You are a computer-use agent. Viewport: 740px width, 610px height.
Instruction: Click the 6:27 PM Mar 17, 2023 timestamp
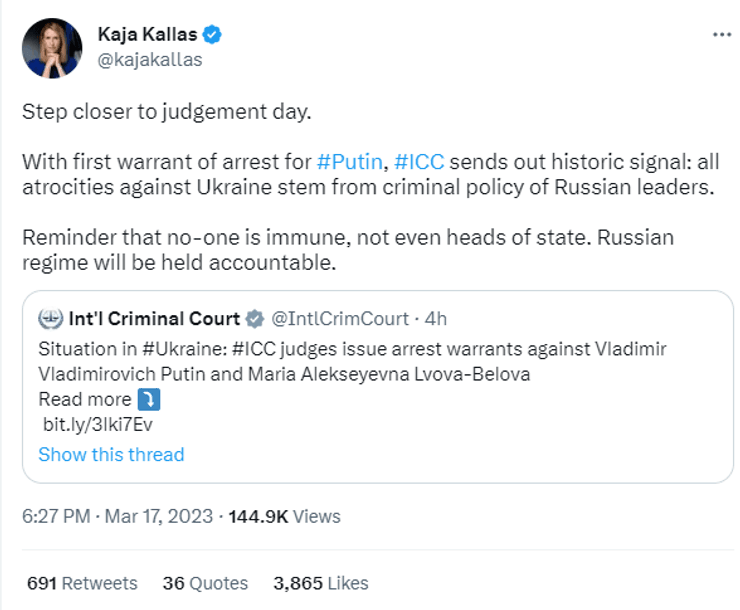[117, 517]
